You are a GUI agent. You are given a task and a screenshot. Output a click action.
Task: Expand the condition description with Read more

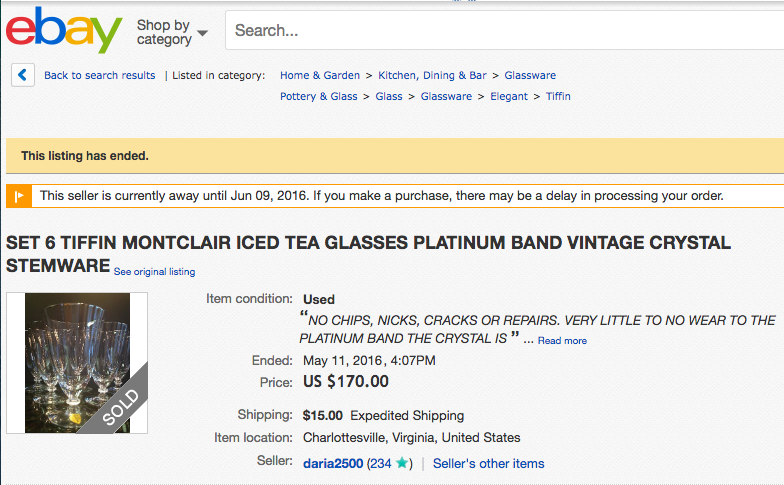point(562,340)
